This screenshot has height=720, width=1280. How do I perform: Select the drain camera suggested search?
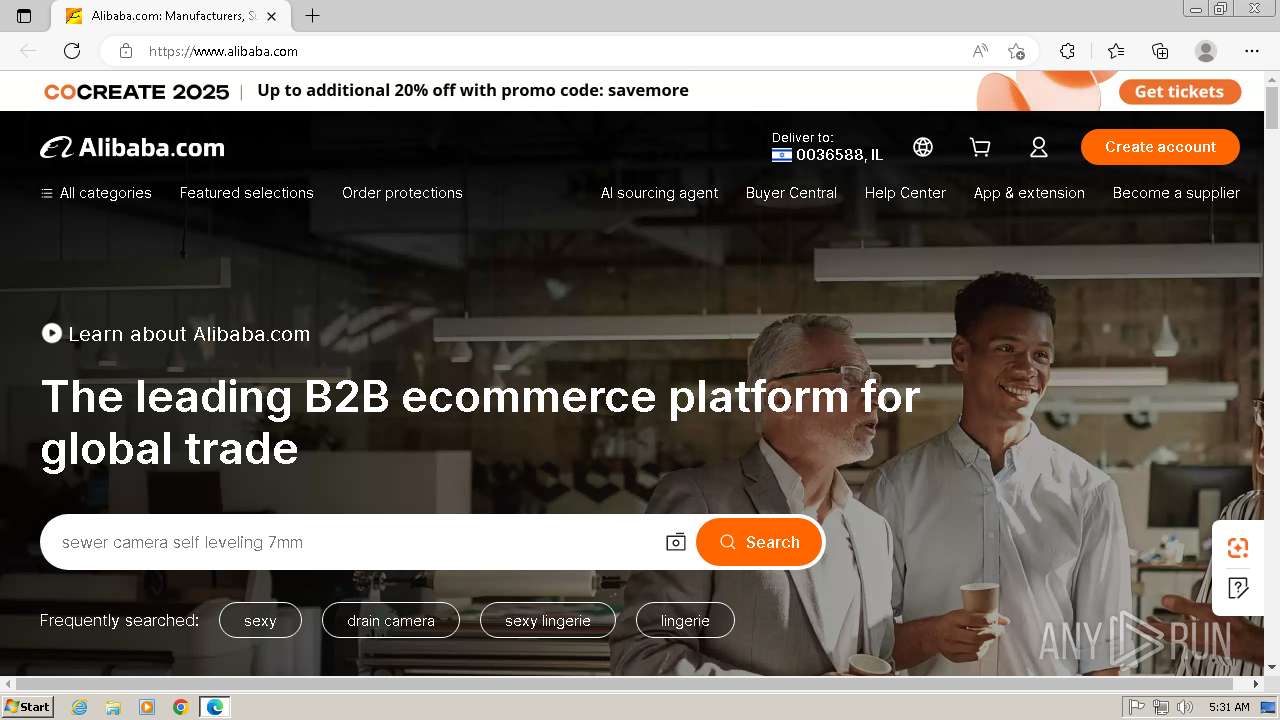(391, 620)
